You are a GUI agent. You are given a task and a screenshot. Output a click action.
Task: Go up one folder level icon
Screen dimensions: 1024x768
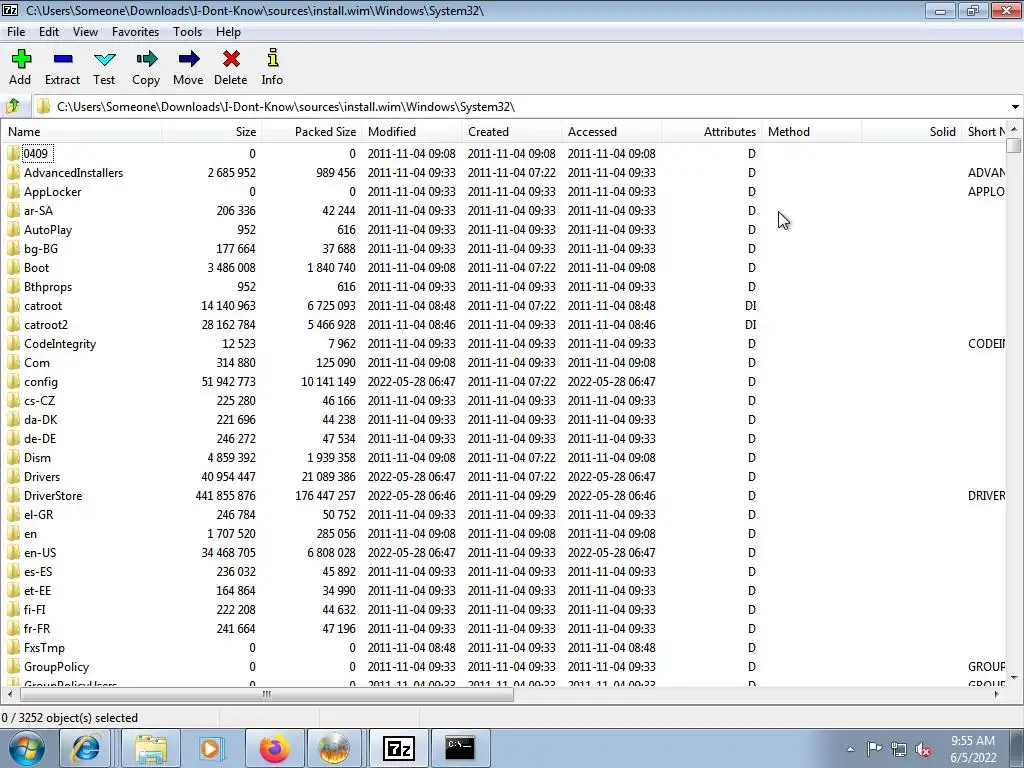(x=13, y=106)
